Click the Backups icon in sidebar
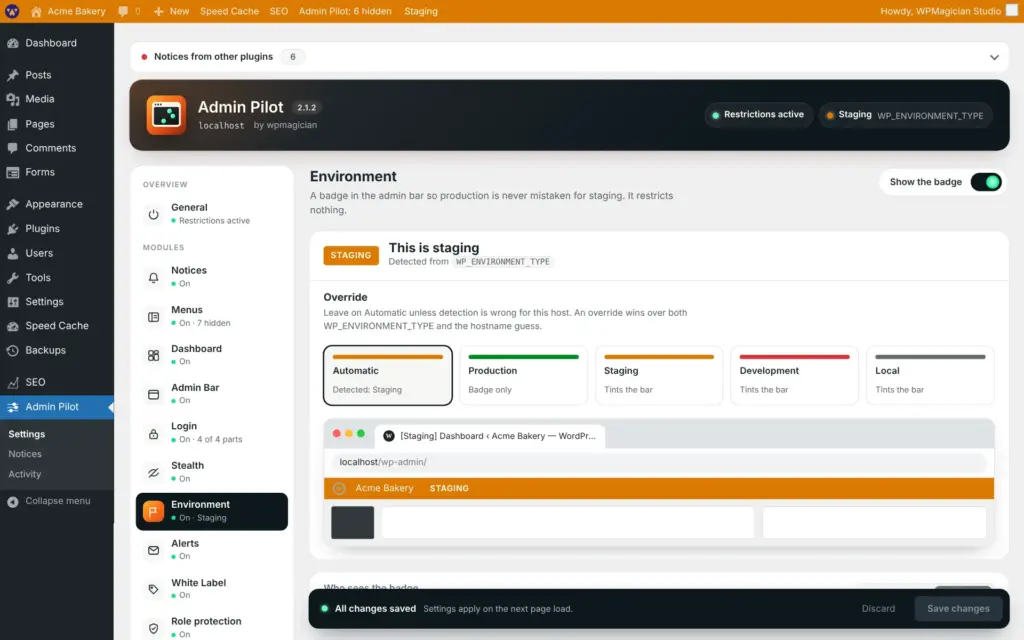 (x=12, y=351)
